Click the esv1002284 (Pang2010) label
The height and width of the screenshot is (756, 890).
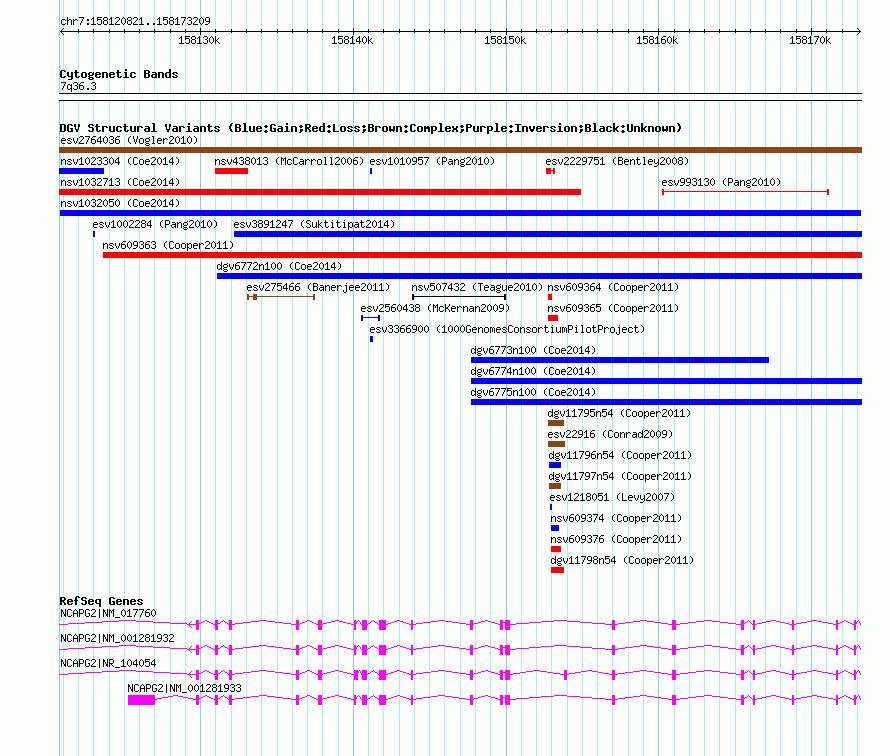tap(155, 224)
